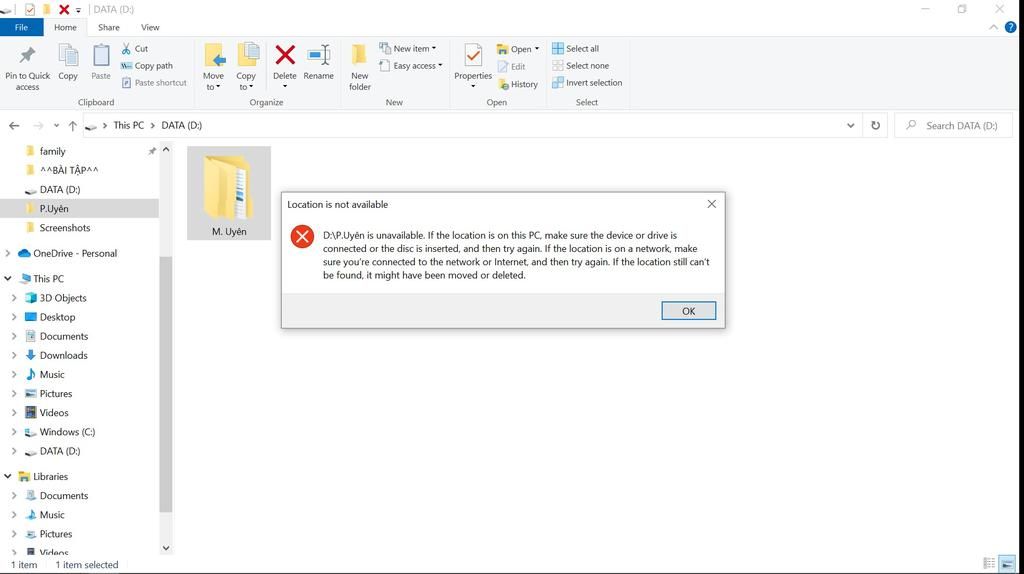Viewport: 1024px width, 574px height.
Task: Select the M. Uyên folder thumbnail
Action: (x=229, y=193)
